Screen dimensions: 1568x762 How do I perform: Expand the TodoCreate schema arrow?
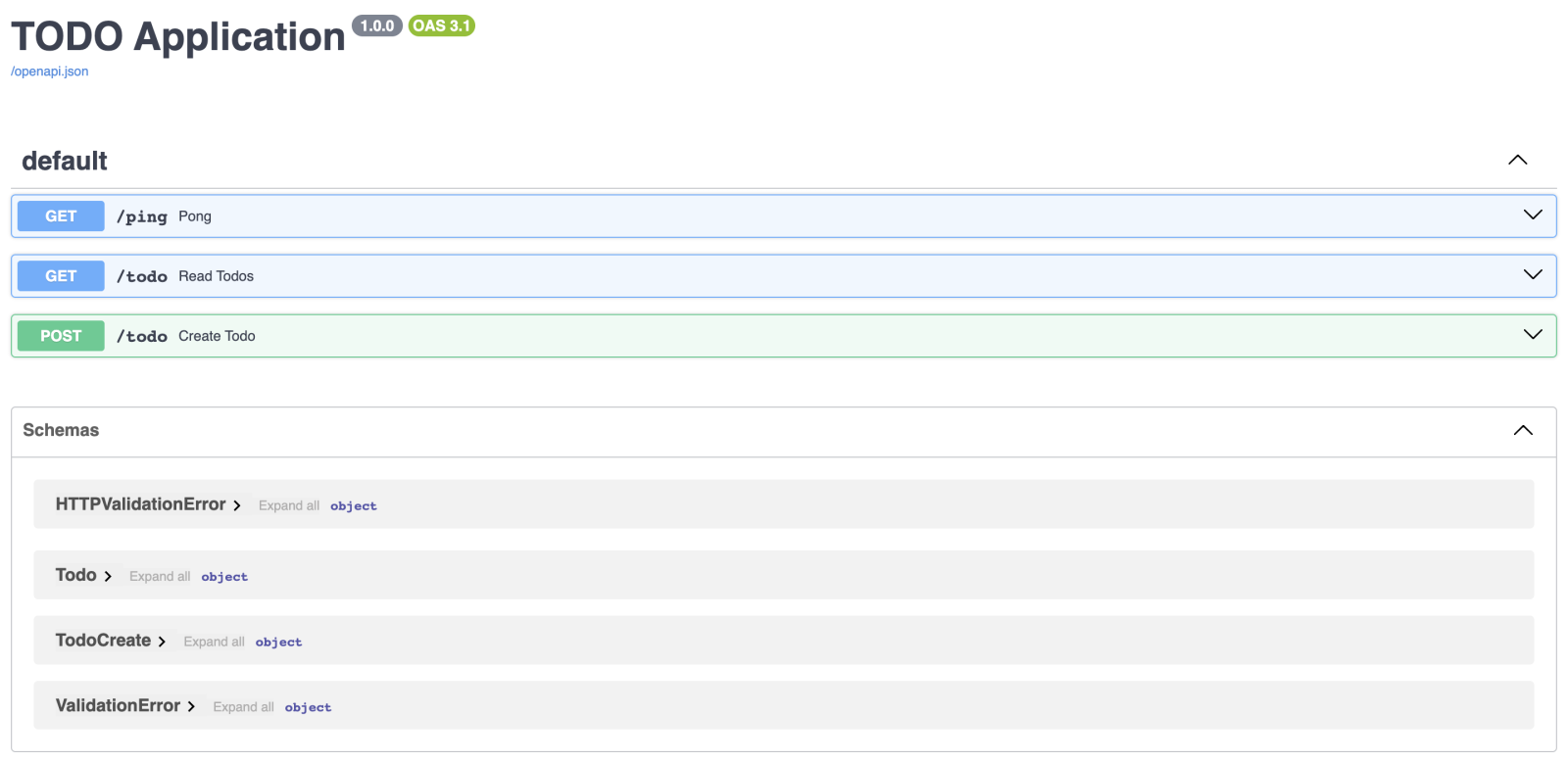click(162, 642)
